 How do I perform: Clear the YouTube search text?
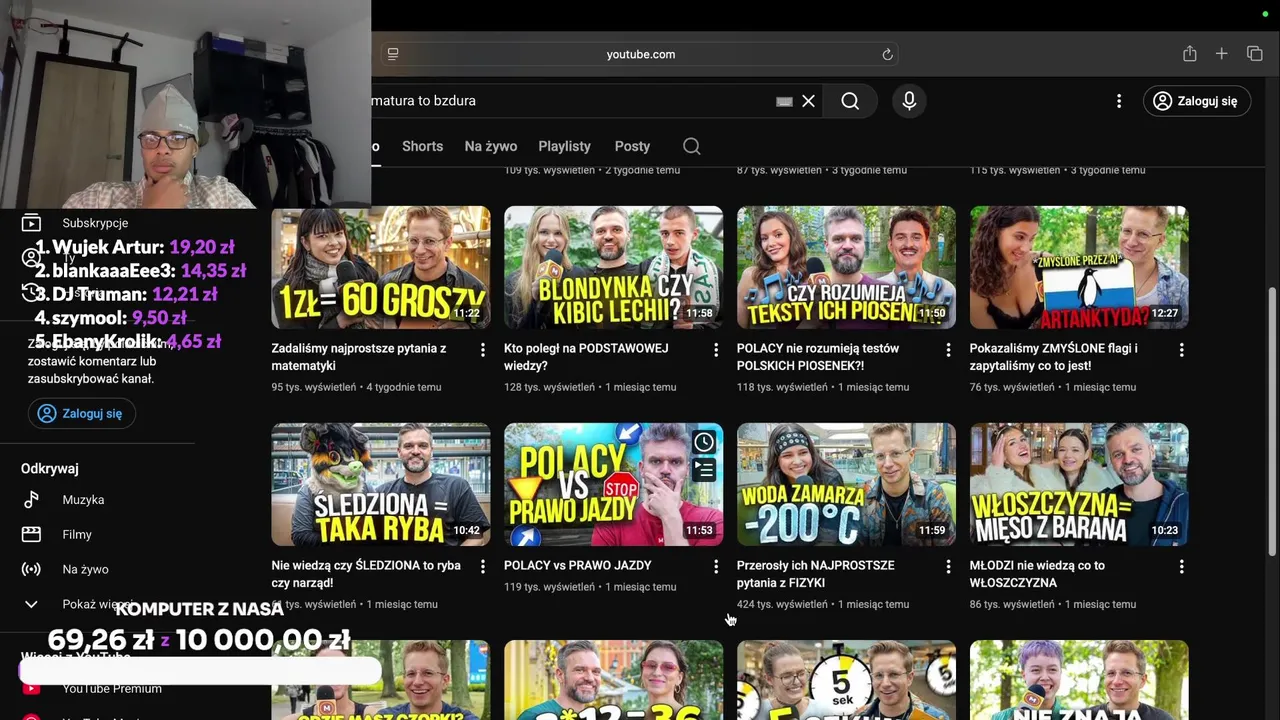(x=808, y=101)
